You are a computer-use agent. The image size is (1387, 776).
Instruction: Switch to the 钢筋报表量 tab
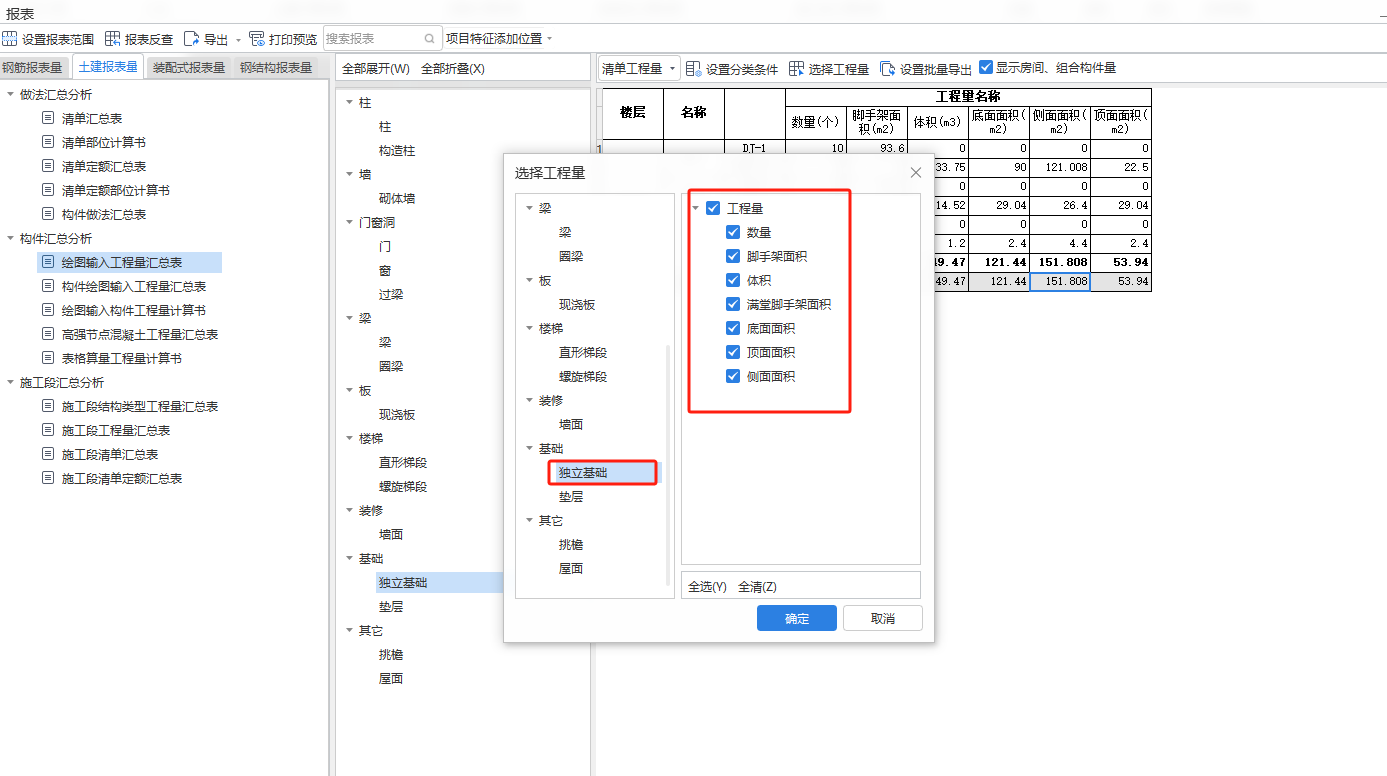tap(32, 67)
